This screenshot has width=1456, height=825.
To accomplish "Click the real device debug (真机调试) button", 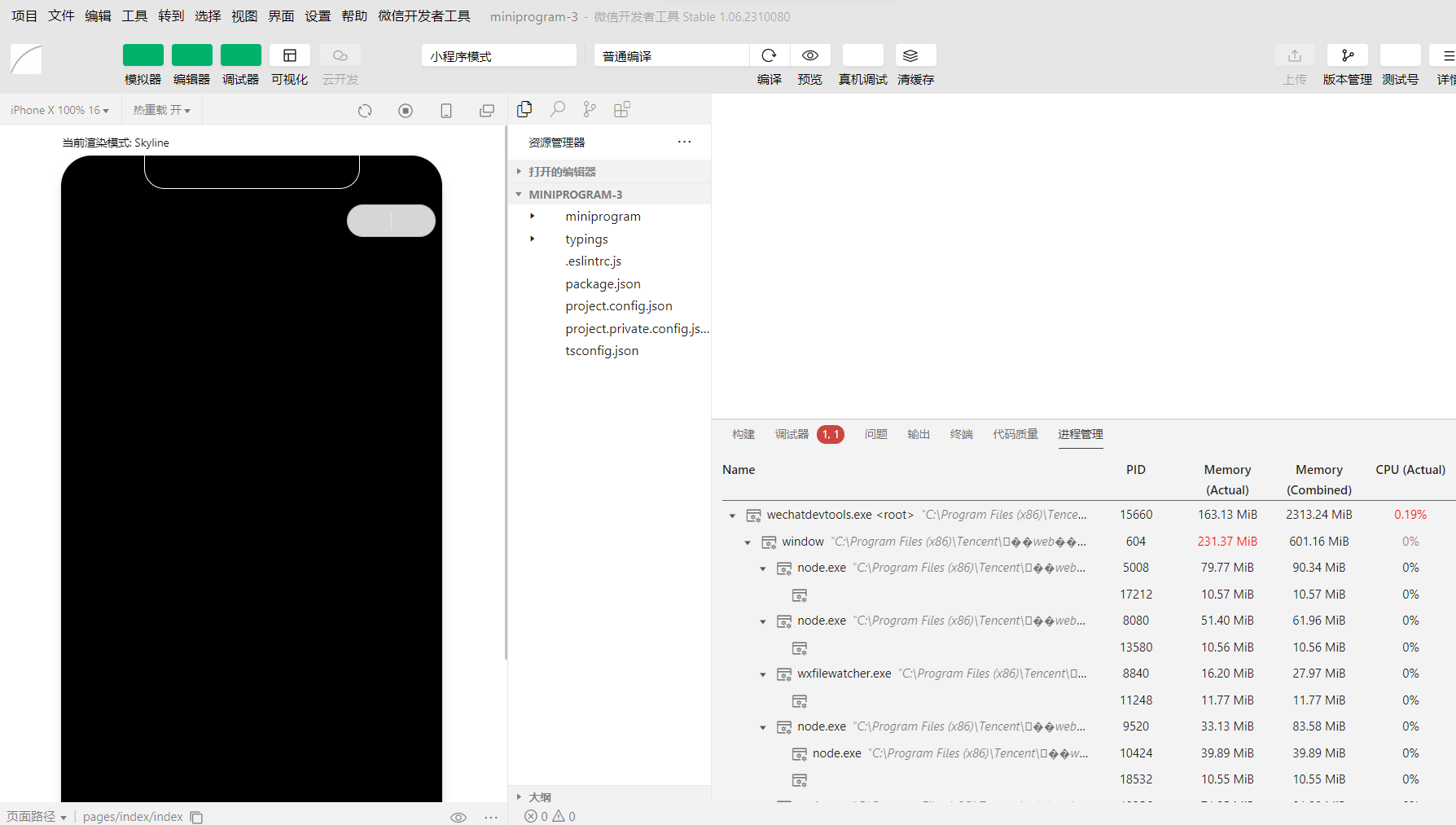I will pos(862,55).
